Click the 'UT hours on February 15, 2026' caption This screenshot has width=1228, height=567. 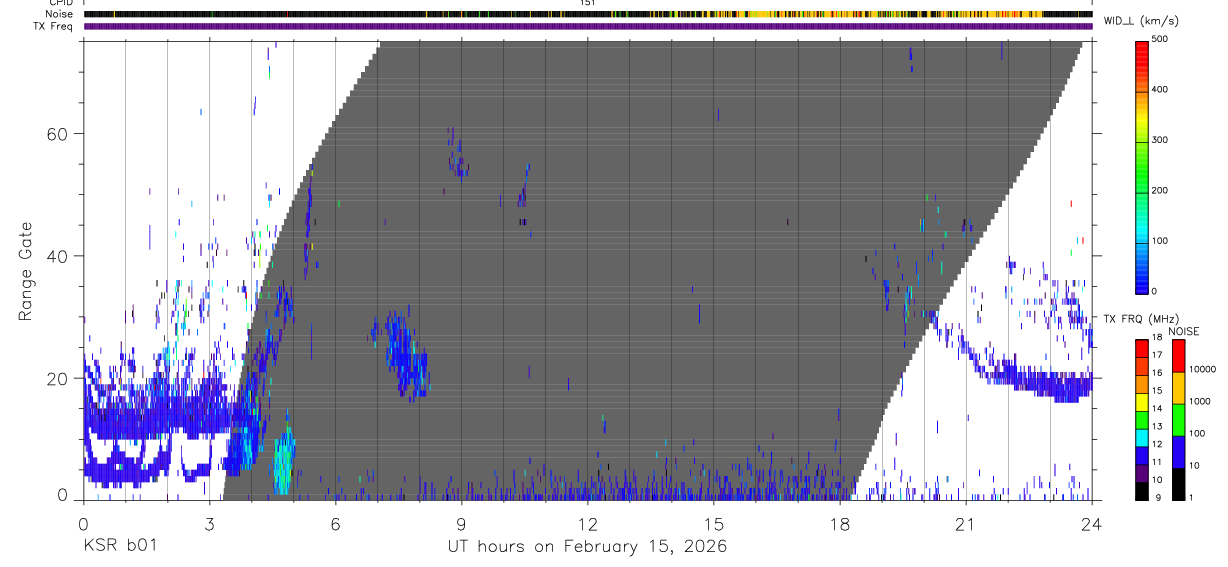[x=587, y=547]
